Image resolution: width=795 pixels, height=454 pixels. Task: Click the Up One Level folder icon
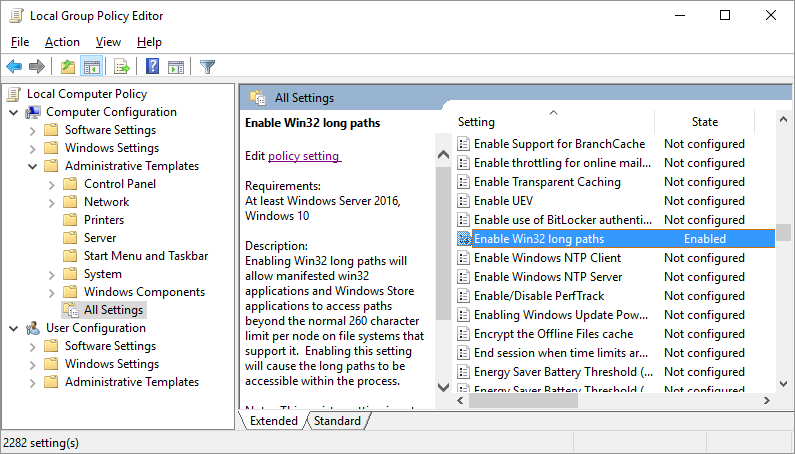click(x=67, y=67)
